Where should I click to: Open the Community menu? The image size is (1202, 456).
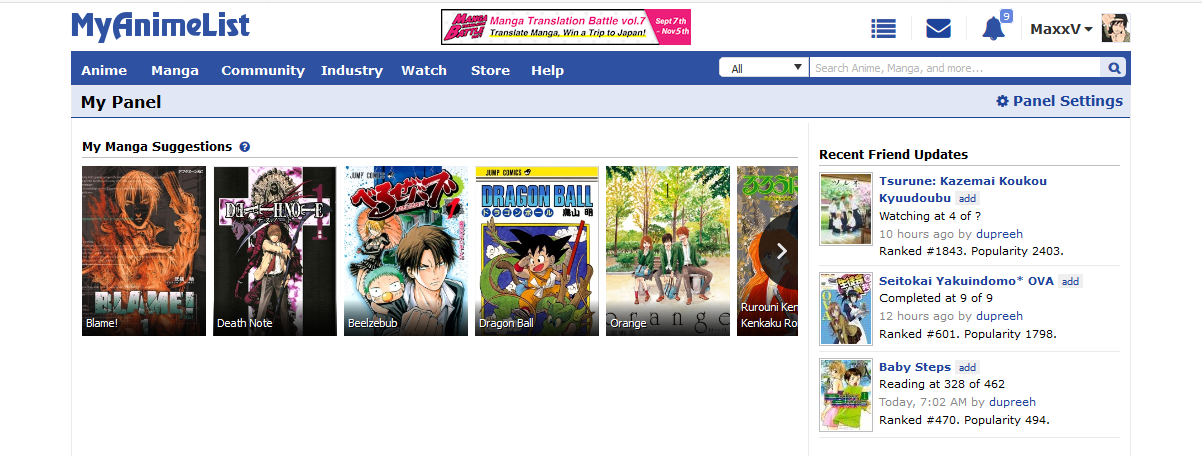(263, 70)
